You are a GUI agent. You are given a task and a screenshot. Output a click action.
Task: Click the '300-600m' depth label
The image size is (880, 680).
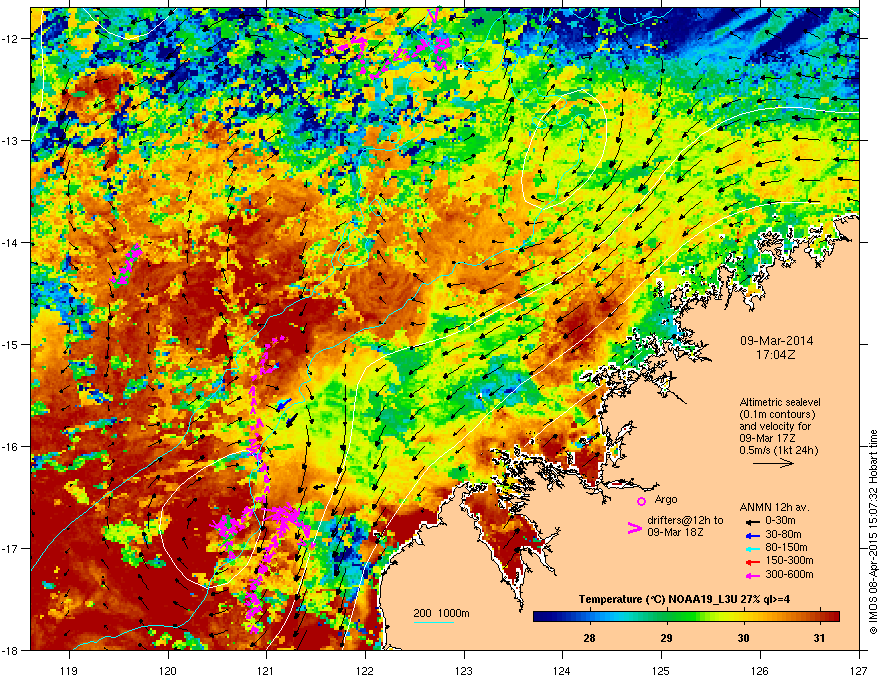(789, 574)
